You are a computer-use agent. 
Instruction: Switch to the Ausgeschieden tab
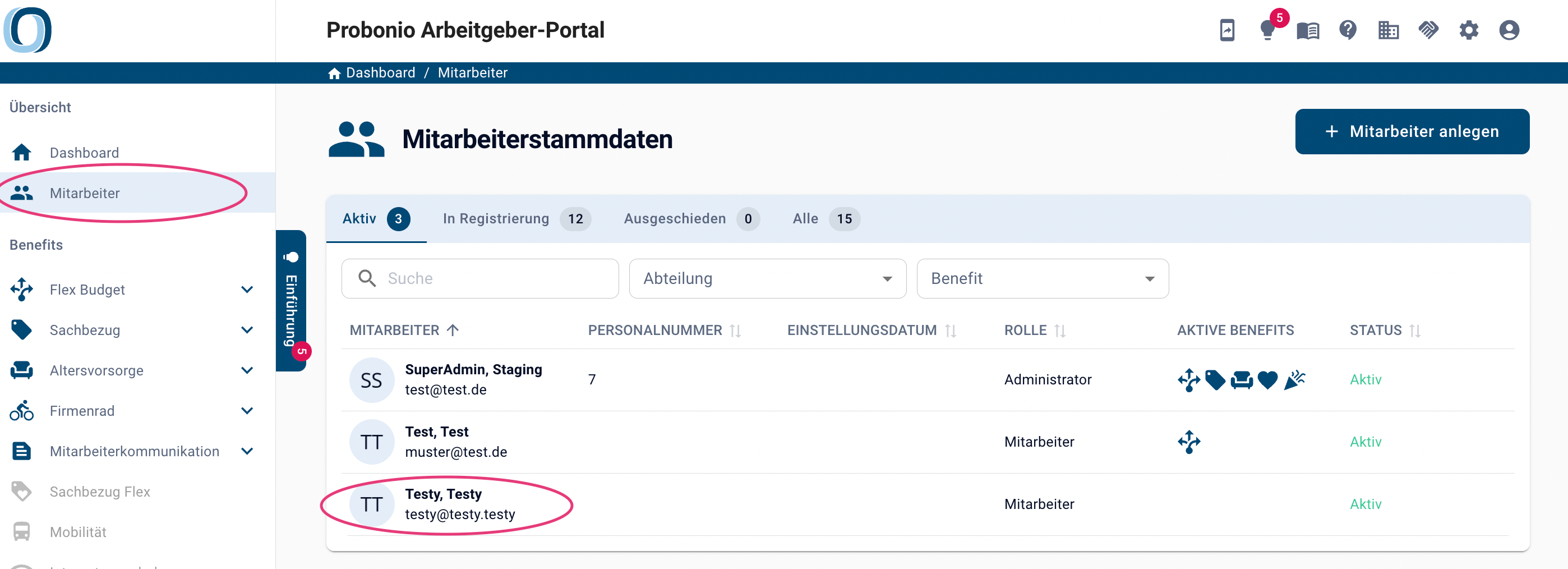click(x=691, y=218)
